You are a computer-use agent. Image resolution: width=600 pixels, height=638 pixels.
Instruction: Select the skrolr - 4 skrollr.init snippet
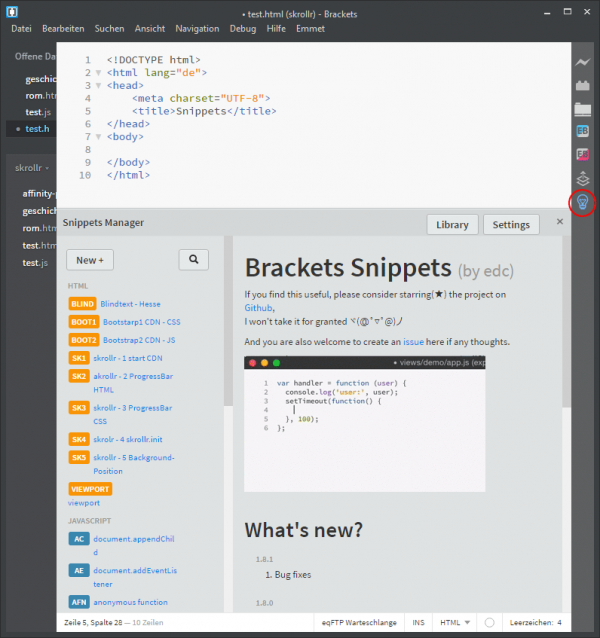[x=128, y=439]
